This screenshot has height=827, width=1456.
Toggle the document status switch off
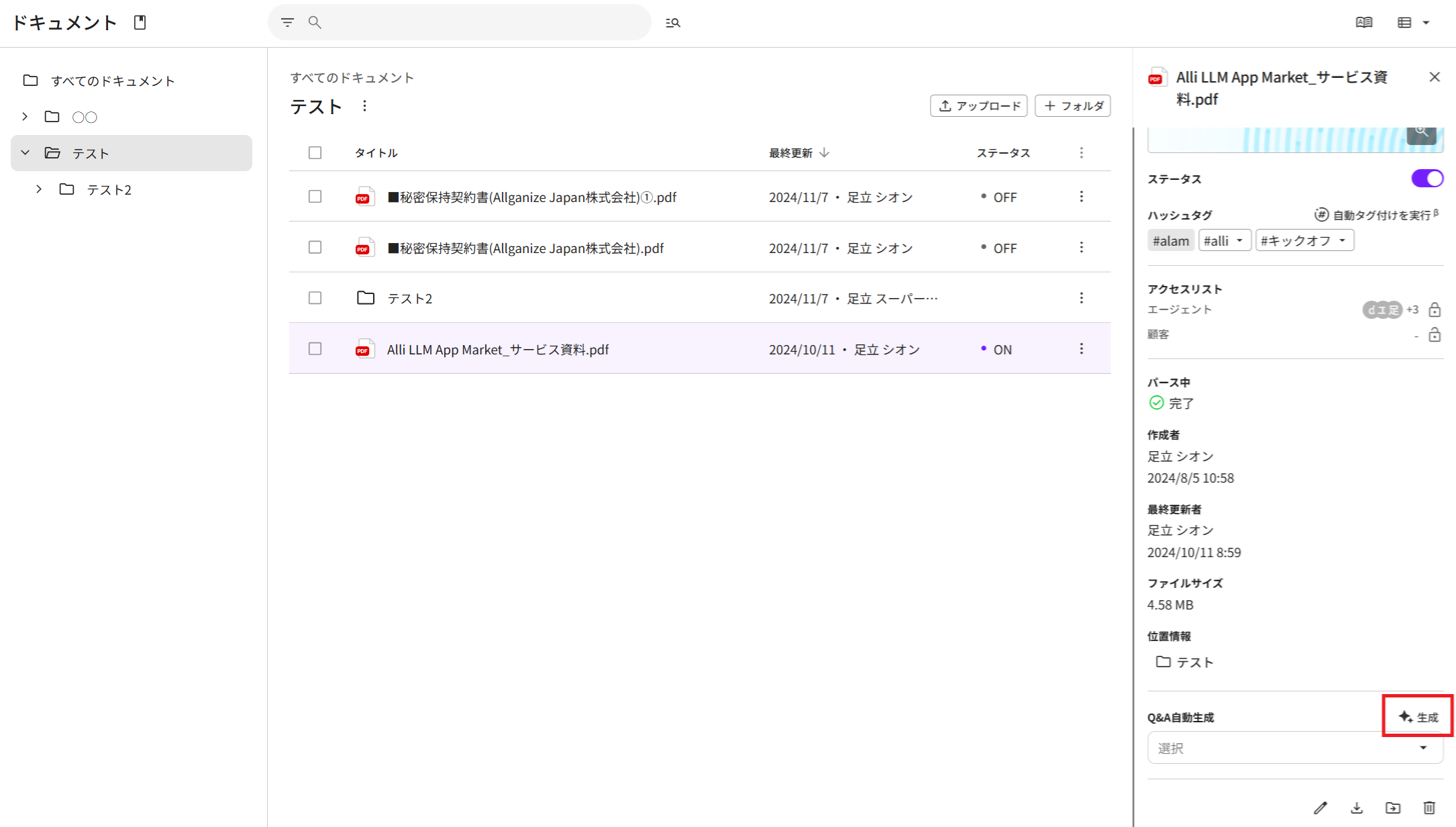point(1426,179)
